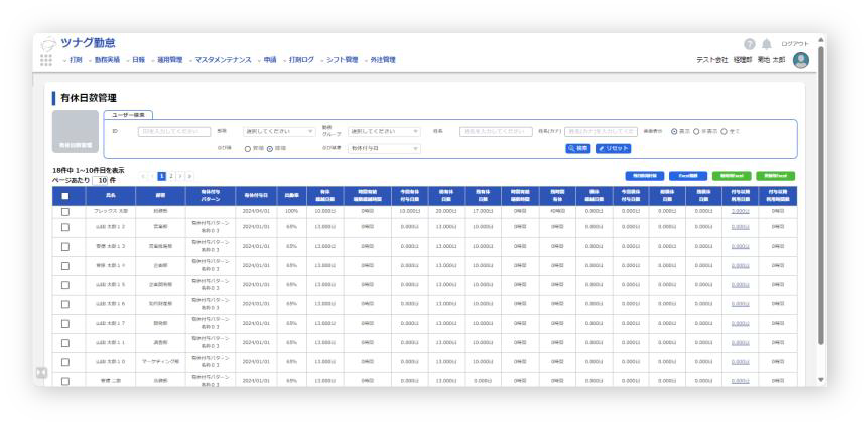Click the ID search input field

click(x=174, y=131)
